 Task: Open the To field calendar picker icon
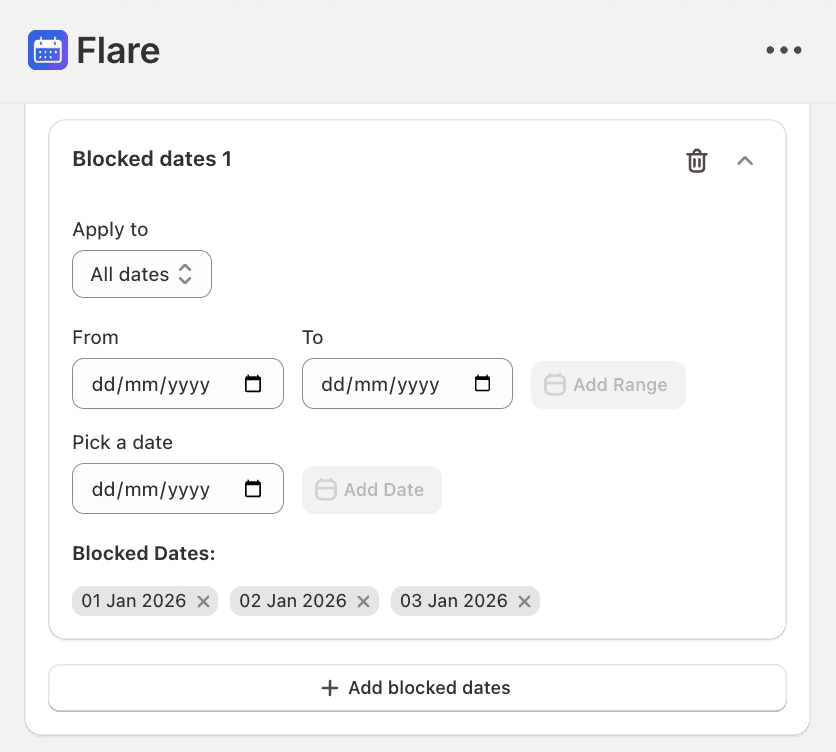(x=482, y=384)
